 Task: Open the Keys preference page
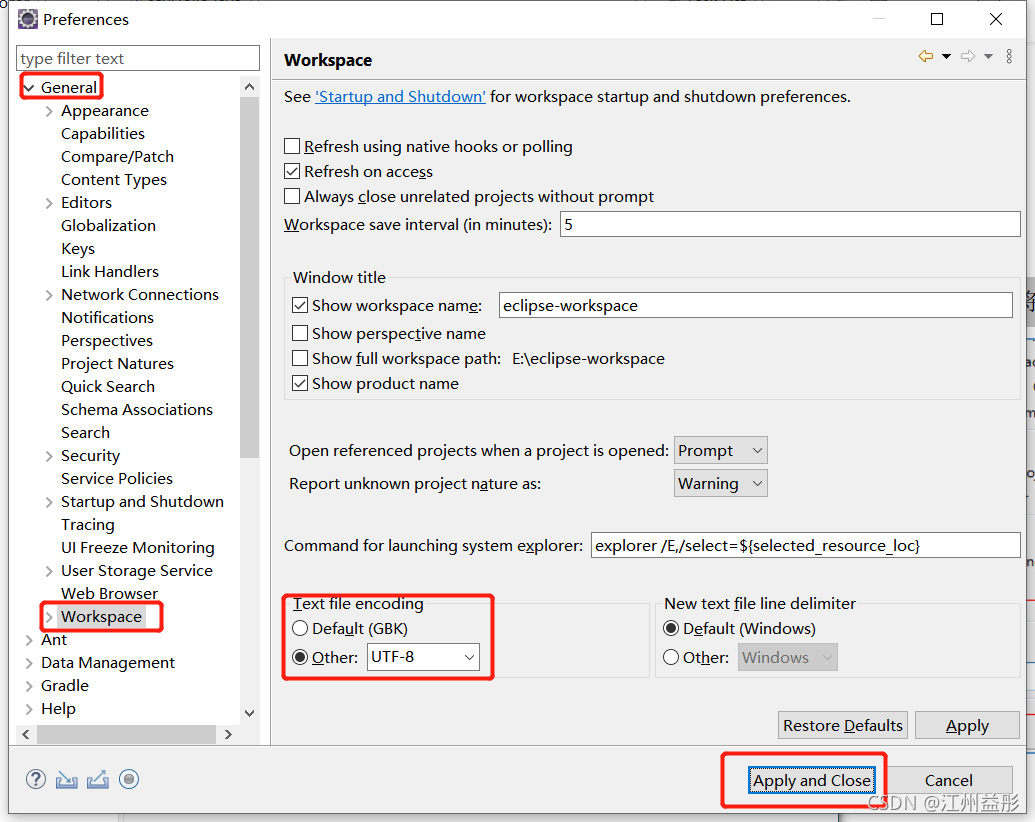(x=78, y=248)
